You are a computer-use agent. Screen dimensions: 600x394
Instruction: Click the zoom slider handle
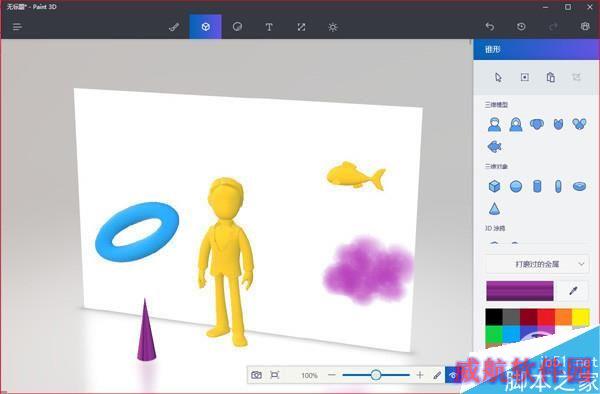coord(376,375)
